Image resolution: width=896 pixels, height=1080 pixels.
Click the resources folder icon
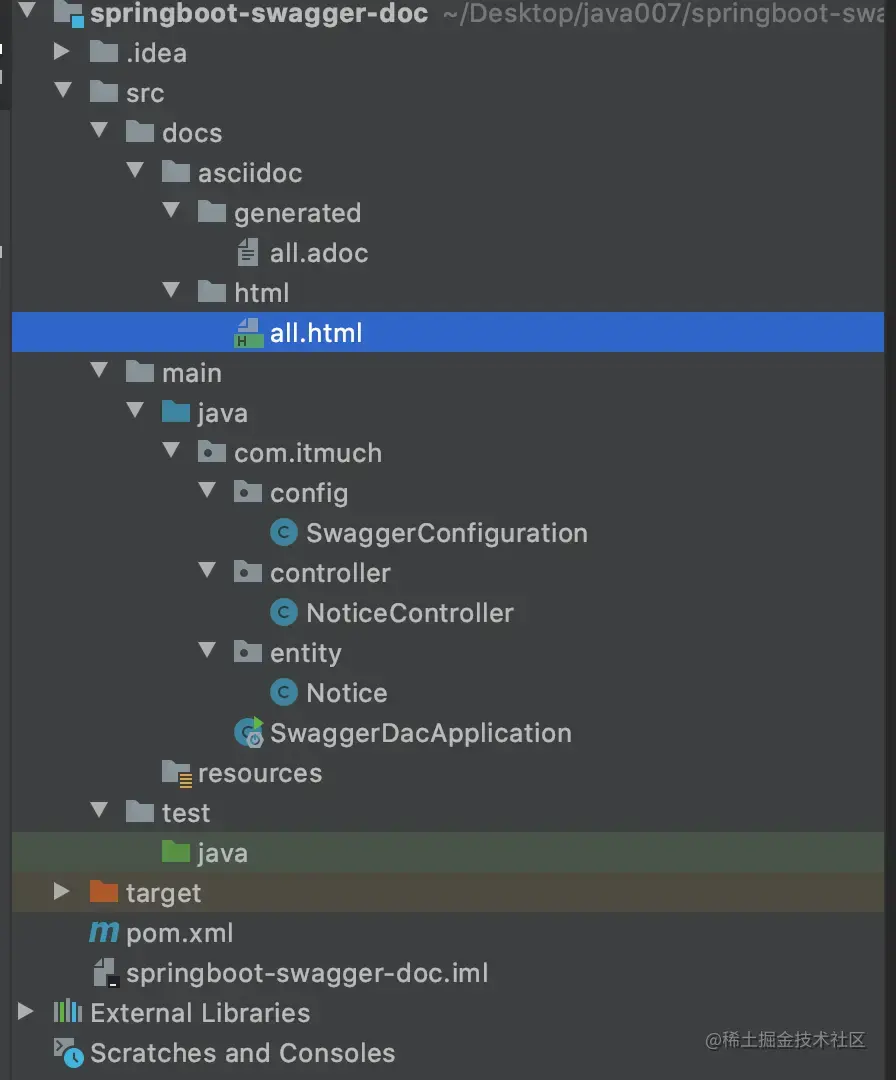tap(177, 773)
